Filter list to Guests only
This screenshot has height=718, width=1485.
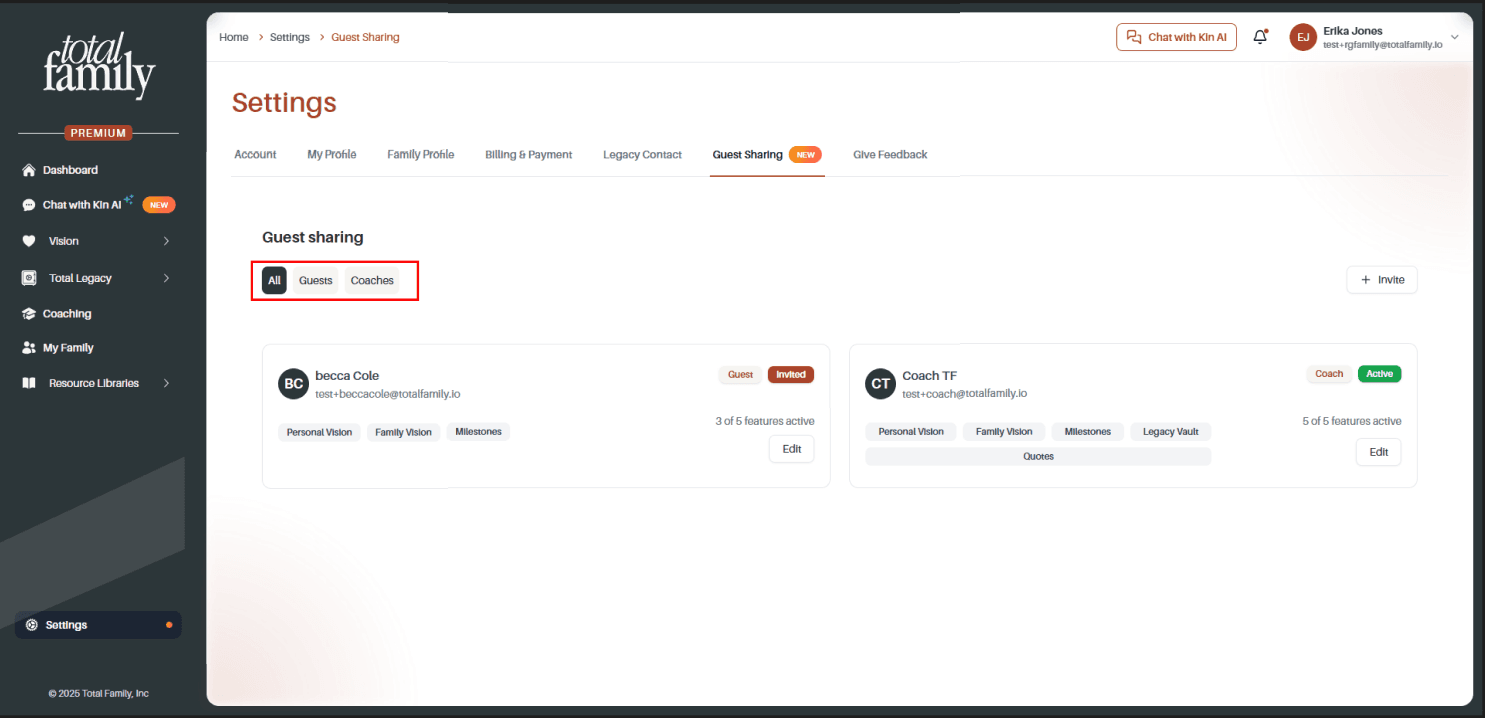tap(315, 280)
